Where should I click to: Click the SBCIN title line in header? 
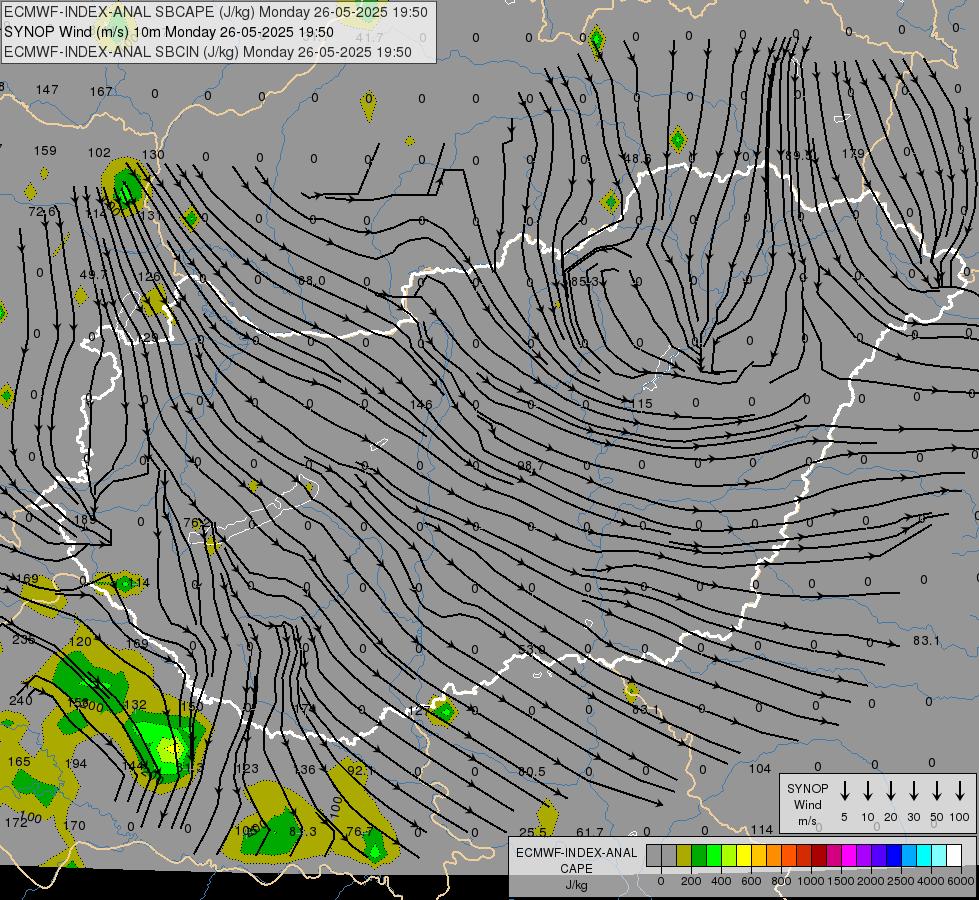[x=208, y=52]
